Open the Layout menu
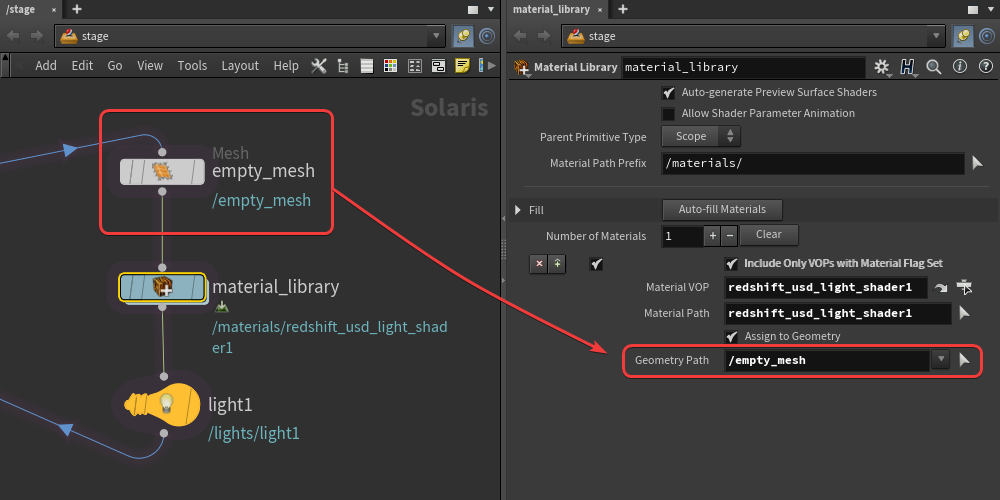 click(240, 66)
